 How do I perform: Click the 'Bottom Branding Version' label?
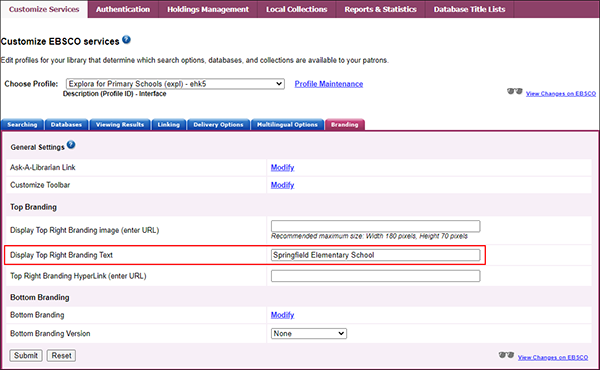(50, 334)
